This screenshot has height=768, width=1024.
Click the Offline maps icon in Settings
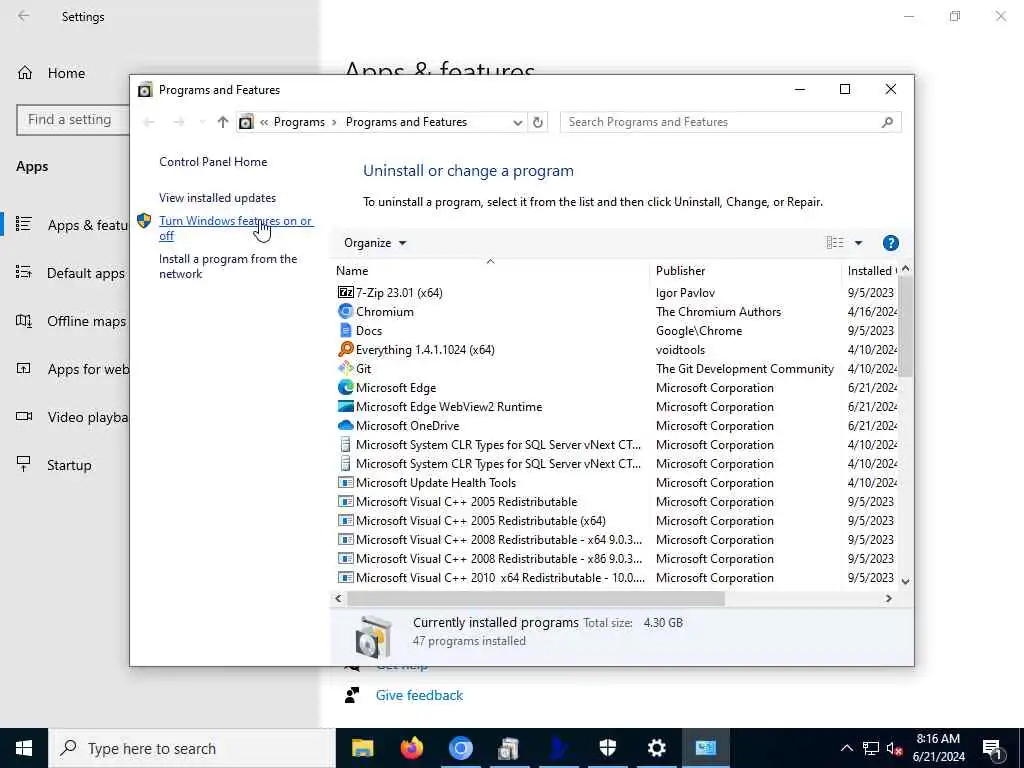tap(24, 321)
